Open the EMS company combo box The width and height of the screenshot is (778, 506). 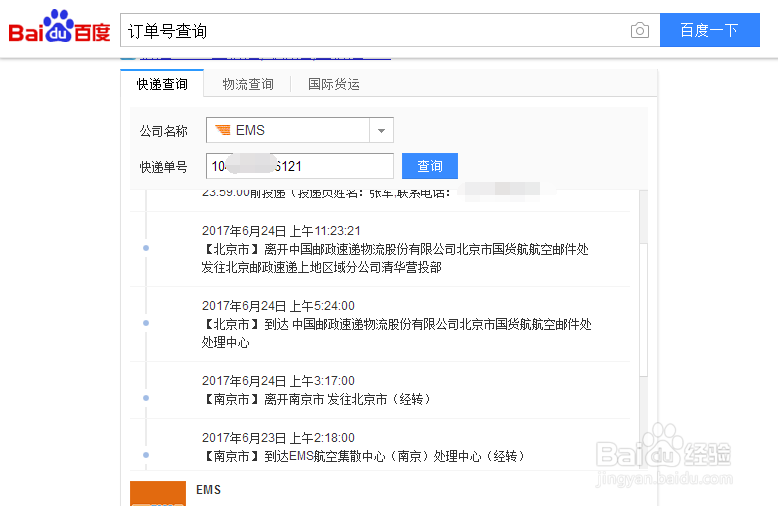coord(300,130)
